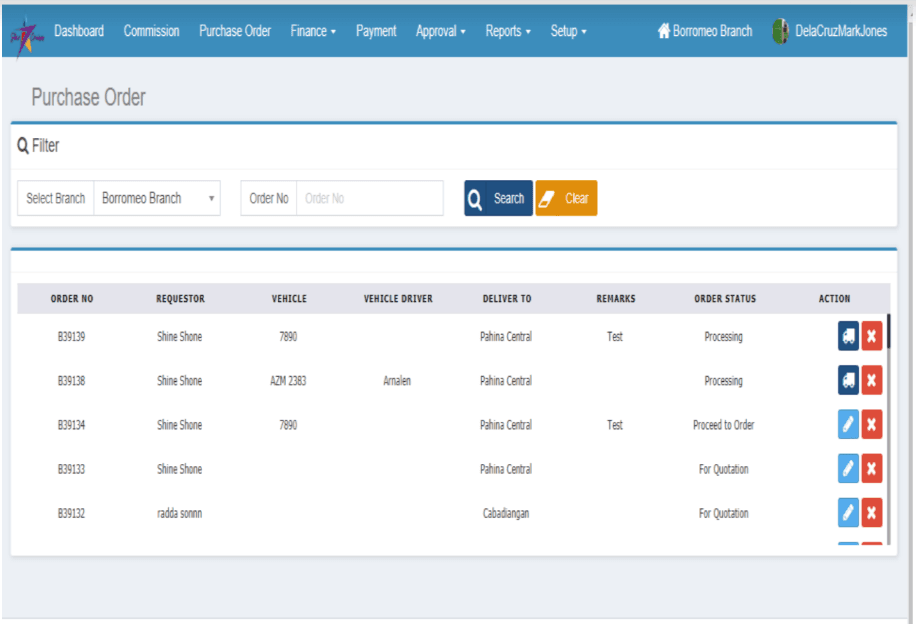916x624 pixels.
Task: Click the DELIVER TO column header
Action: pyautogui.click(x=507, y=299)
